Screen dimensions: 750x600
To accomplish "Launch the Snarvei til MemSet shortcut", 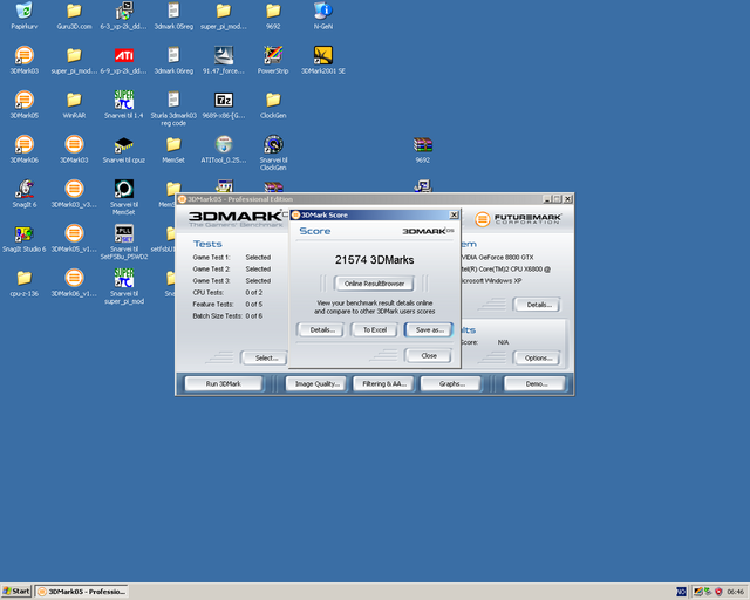I will (x=124, y=198).
